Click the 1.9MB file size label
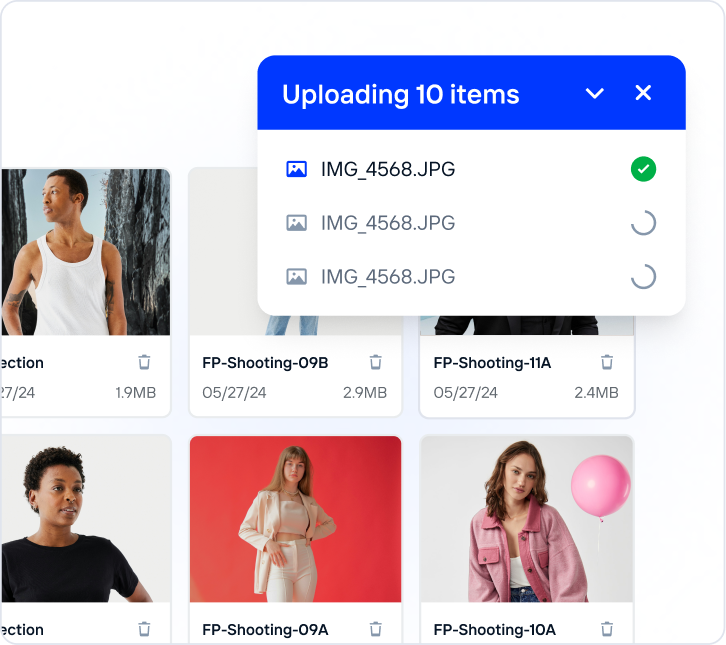 pos(135,393)
